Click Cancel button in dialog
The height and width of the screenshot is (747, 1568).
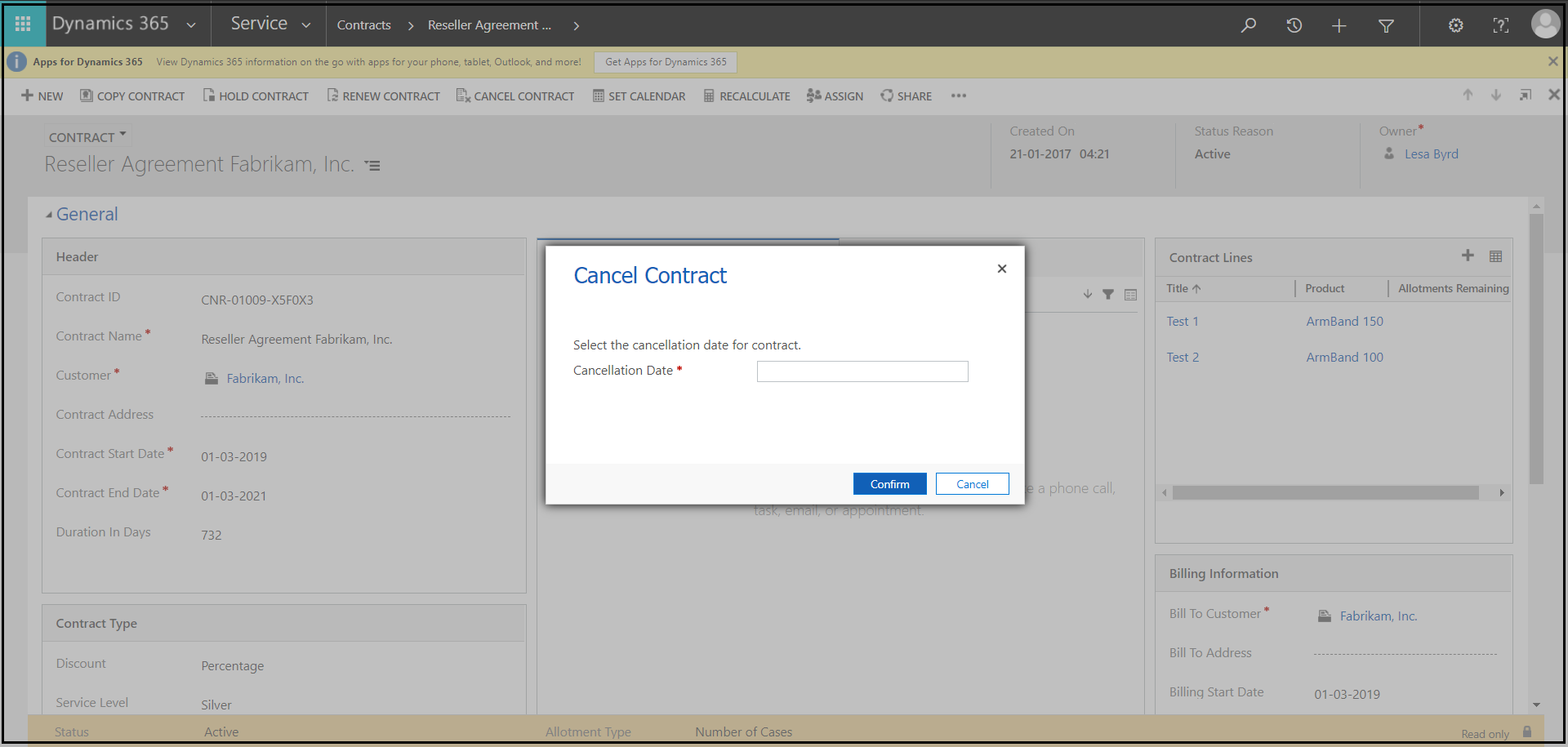pyautogui.click(x=972, y=484)
